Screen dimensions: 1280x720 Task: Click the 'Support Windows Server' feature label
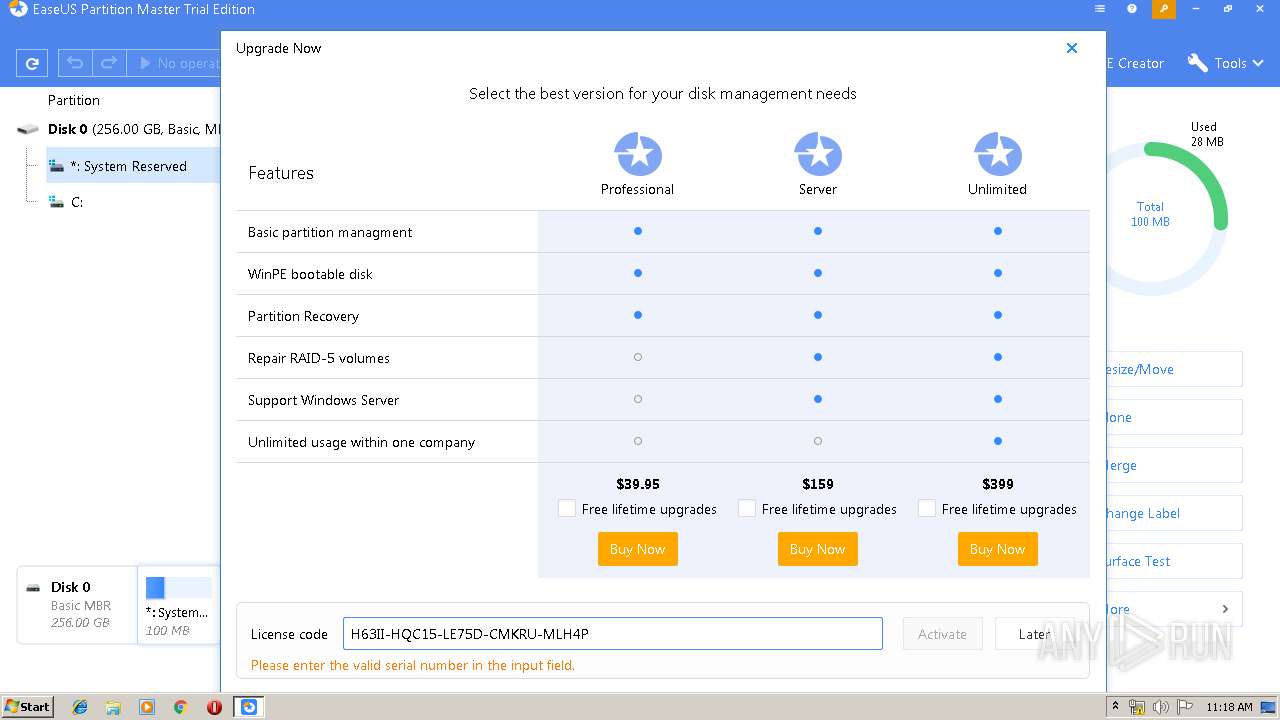click(x=323, y=400)
